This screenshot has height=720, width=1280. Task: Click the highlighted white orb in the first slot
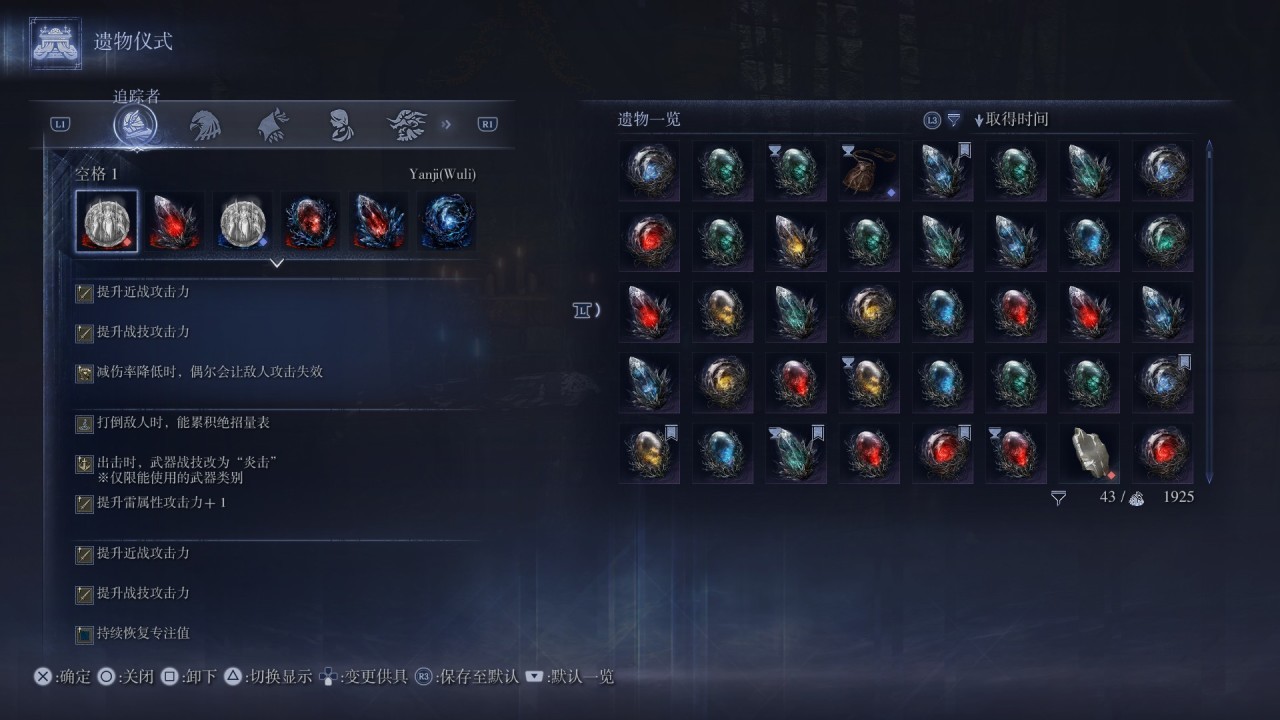coord(107,222)
